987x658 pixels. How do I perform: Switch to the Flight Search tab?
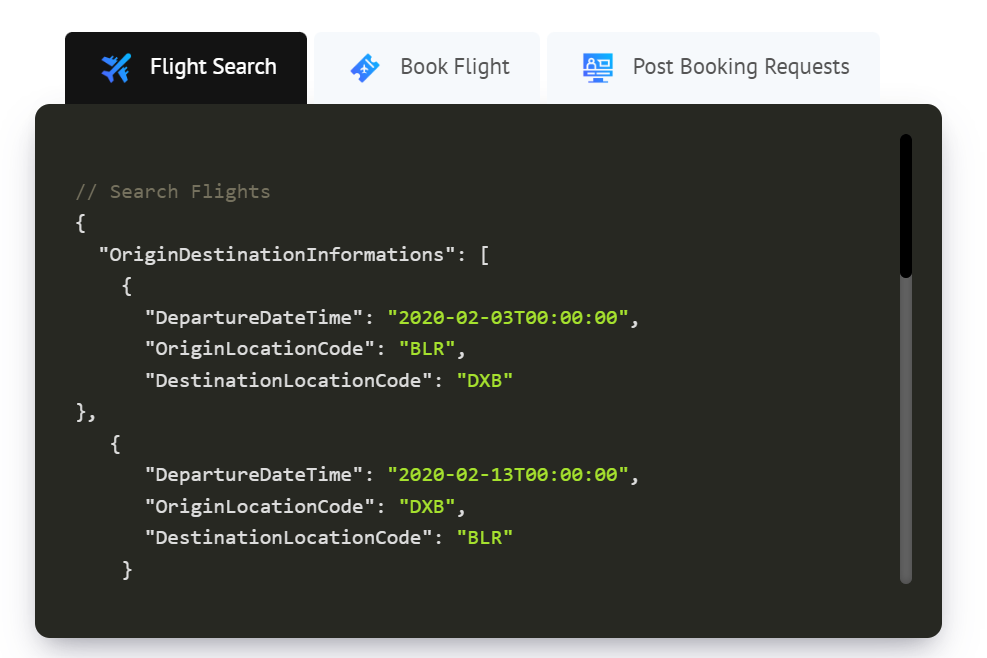pos(186,68)
